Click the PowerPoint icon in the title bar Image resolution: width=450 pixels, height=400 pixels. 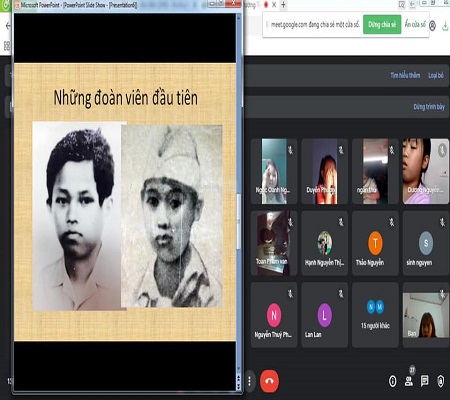pos(17,5)
